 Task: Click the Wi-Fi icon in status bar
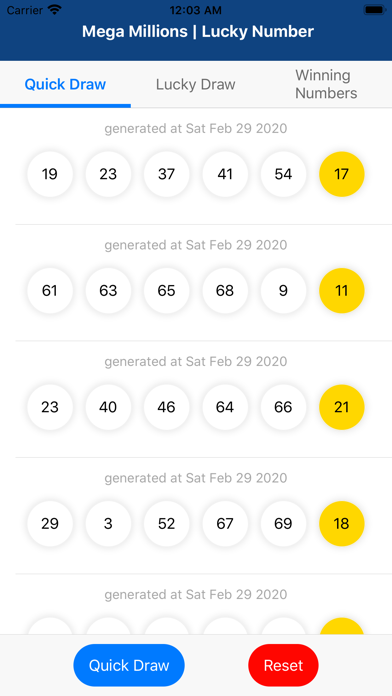55,10
